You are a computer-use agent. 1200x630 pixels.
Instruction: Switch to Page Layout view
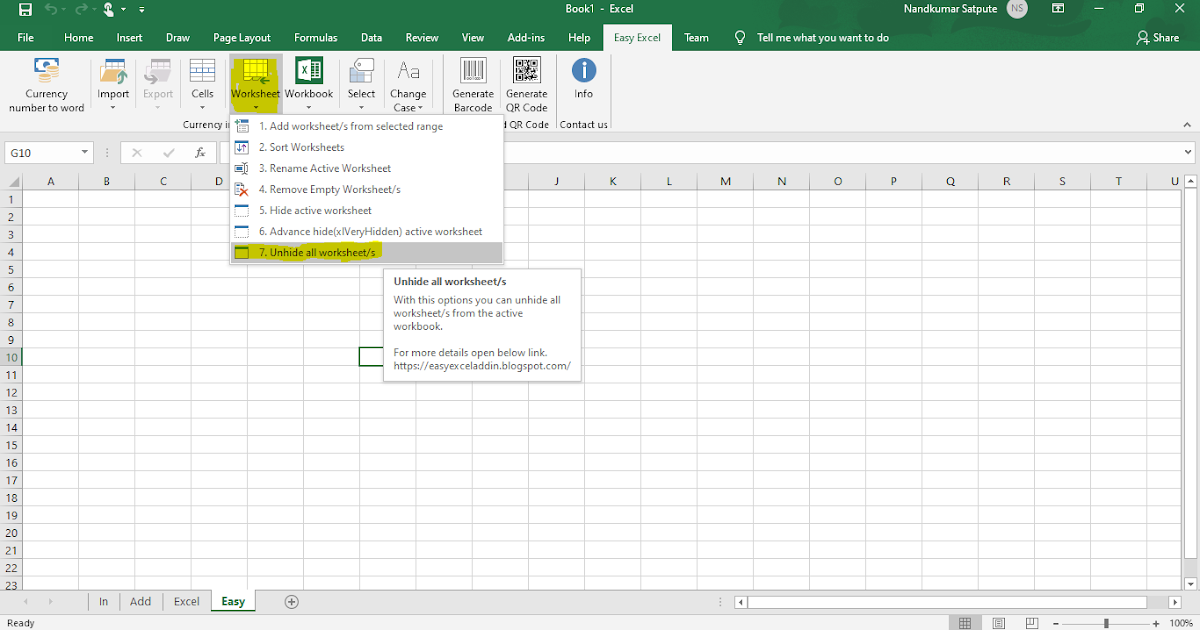coord(998,622)
